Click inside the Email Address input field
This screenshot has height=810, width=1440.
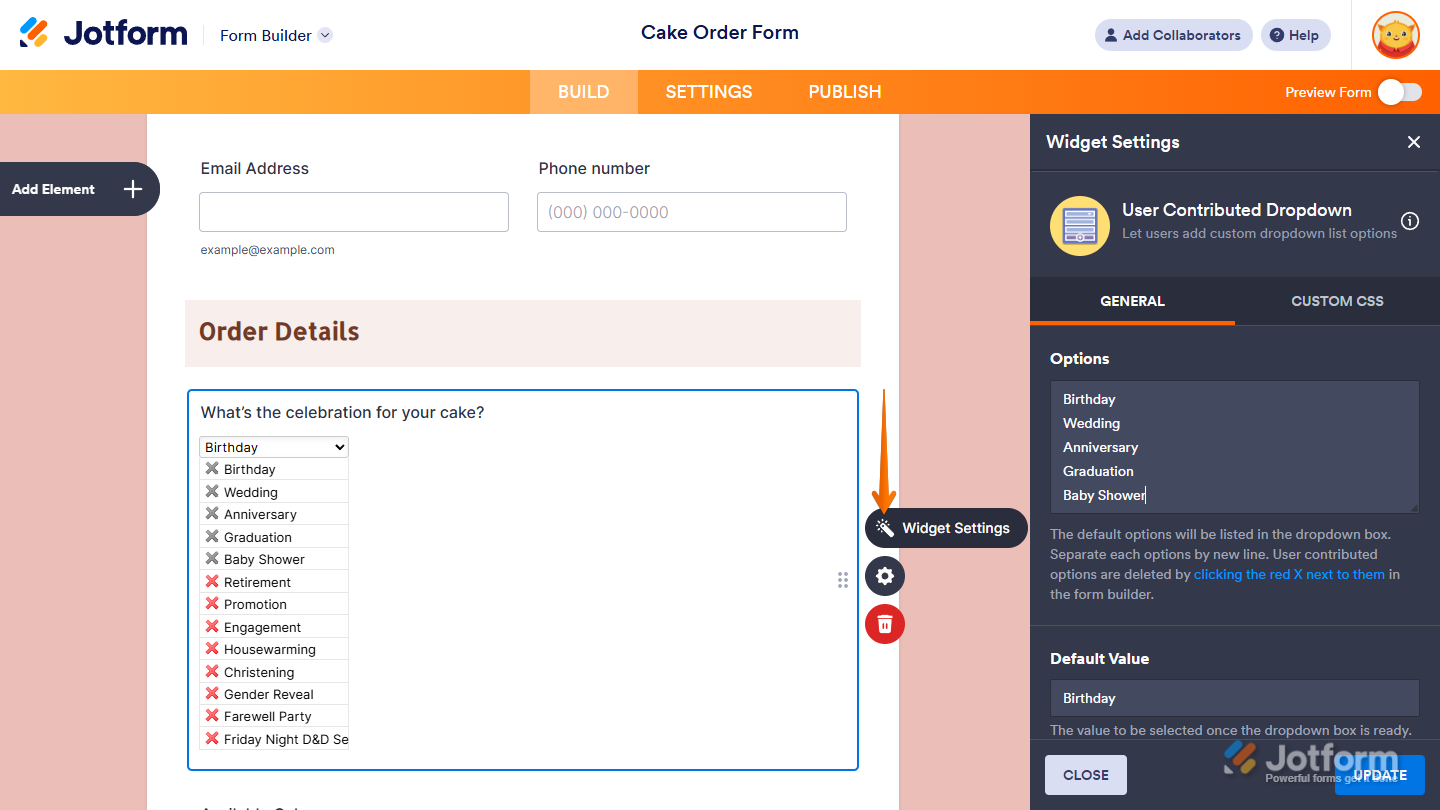pyautogui.click(x=353, y=212)
